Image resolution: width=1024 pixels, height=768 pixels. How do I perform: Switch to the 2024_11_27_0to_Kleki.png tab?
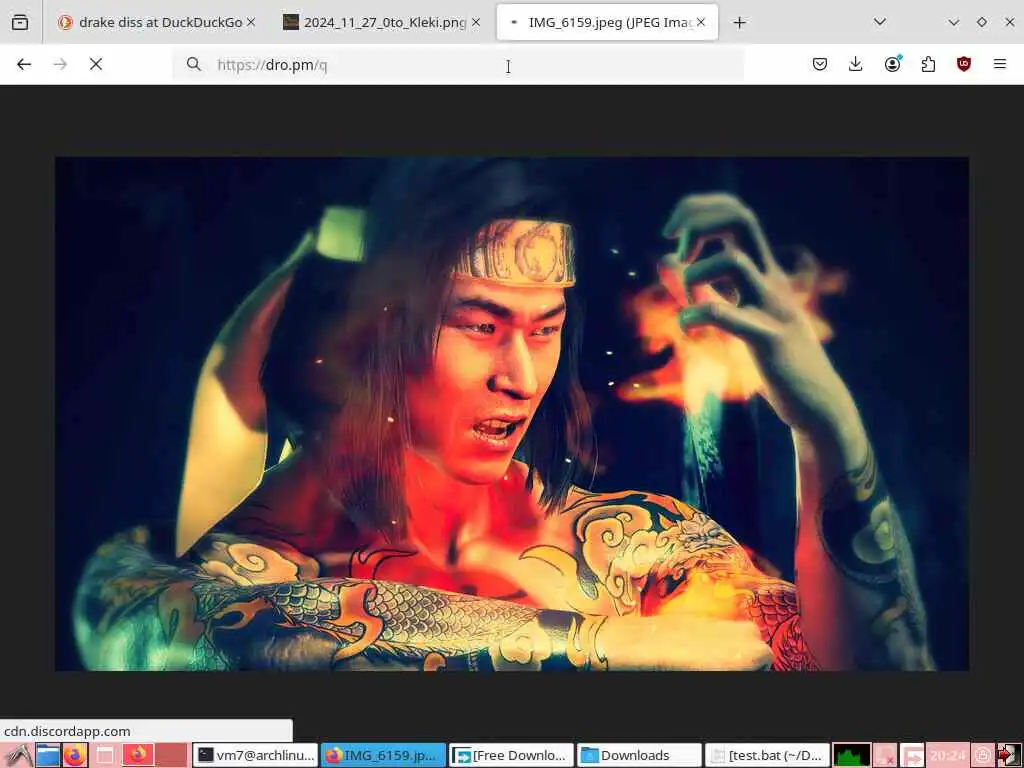pos(383,22)
